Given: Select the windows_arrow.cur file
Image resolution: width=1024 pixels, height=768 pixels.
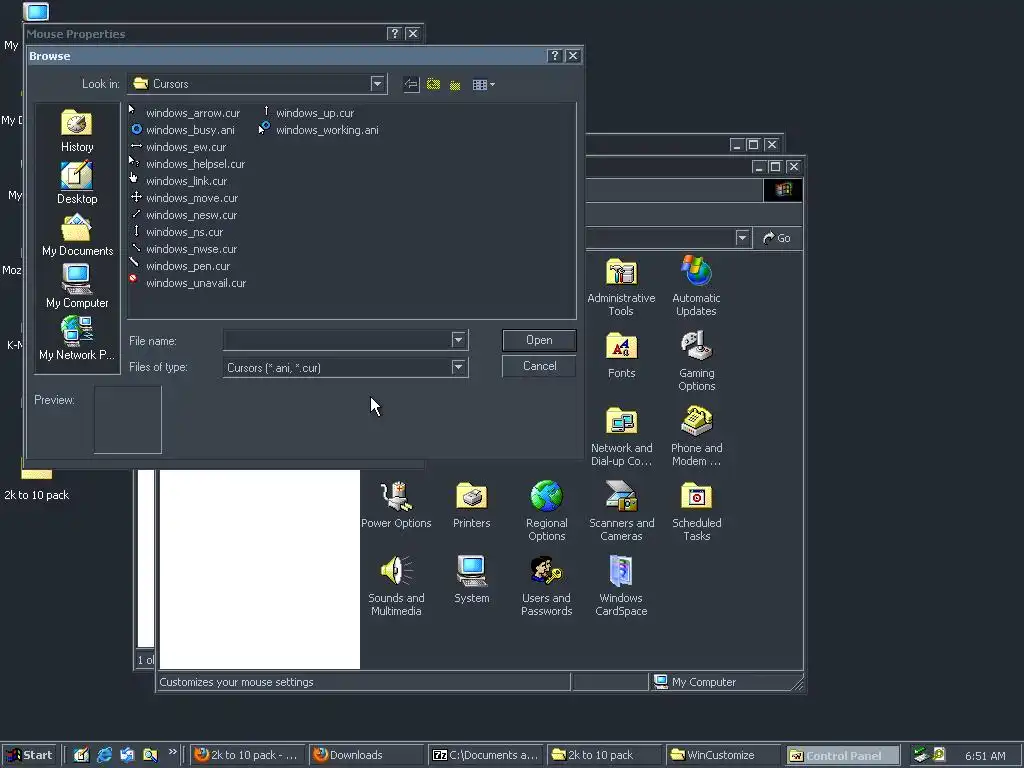Looking at the screenshot, I should coord(185,113).
